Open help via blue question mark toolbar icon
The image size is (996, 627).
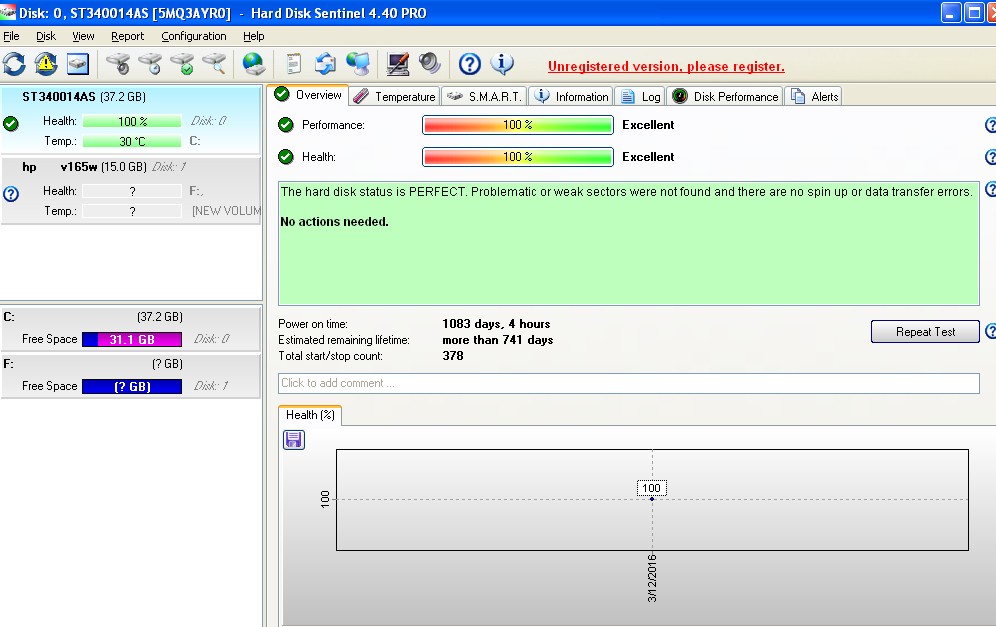point(470,64)
